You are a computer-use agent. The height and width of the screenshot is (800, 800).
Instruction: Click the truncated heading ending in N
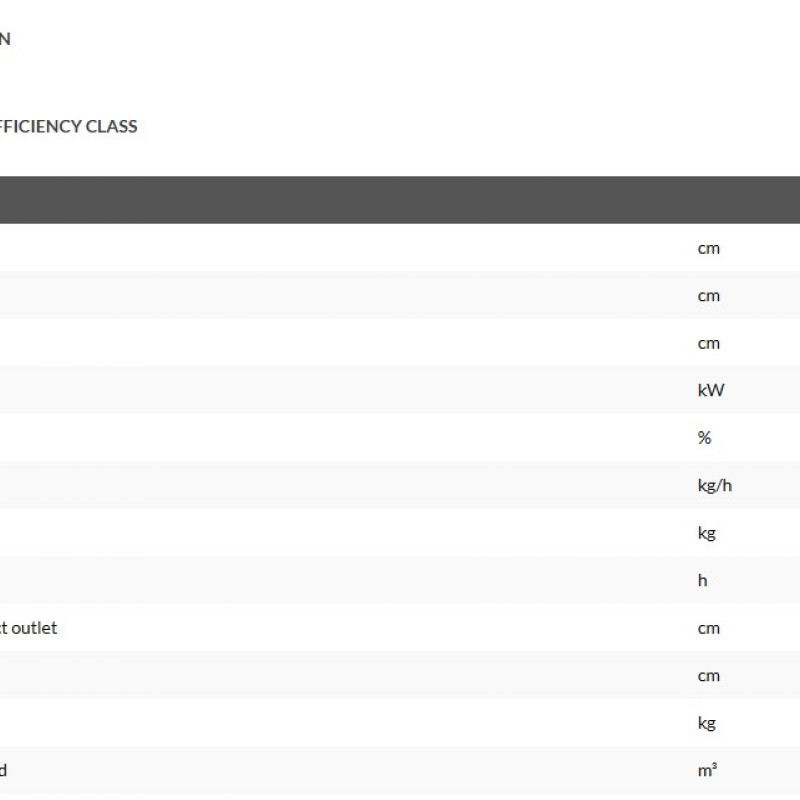coord(5,39)
